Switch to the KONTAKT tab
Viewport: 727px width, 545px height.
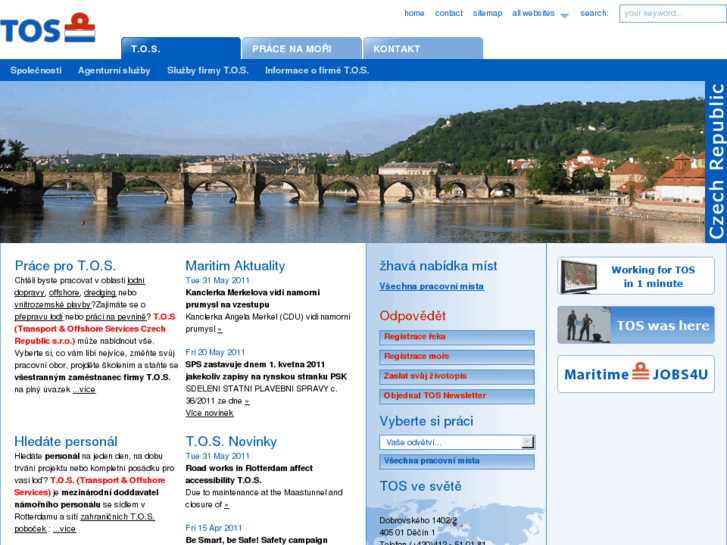pos(423,48)
